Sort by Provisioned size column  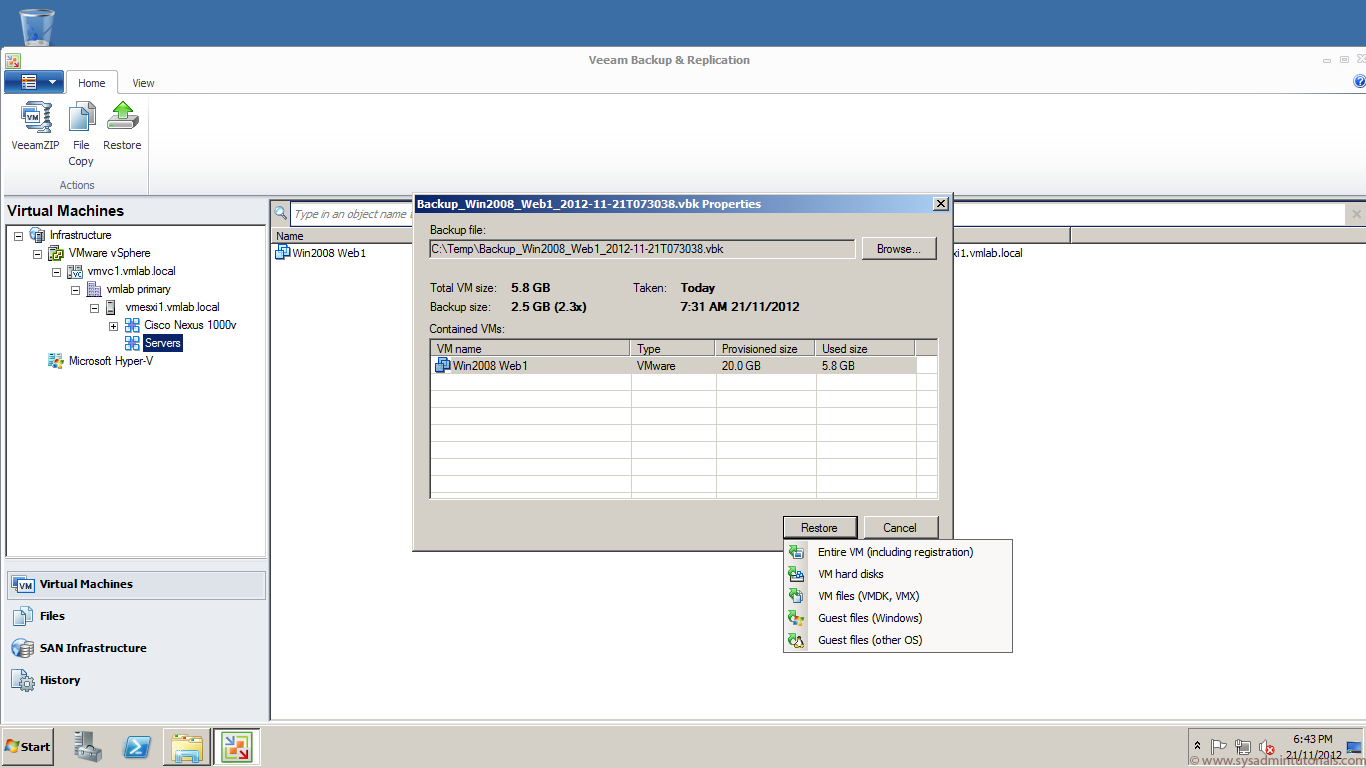[766, 349]
